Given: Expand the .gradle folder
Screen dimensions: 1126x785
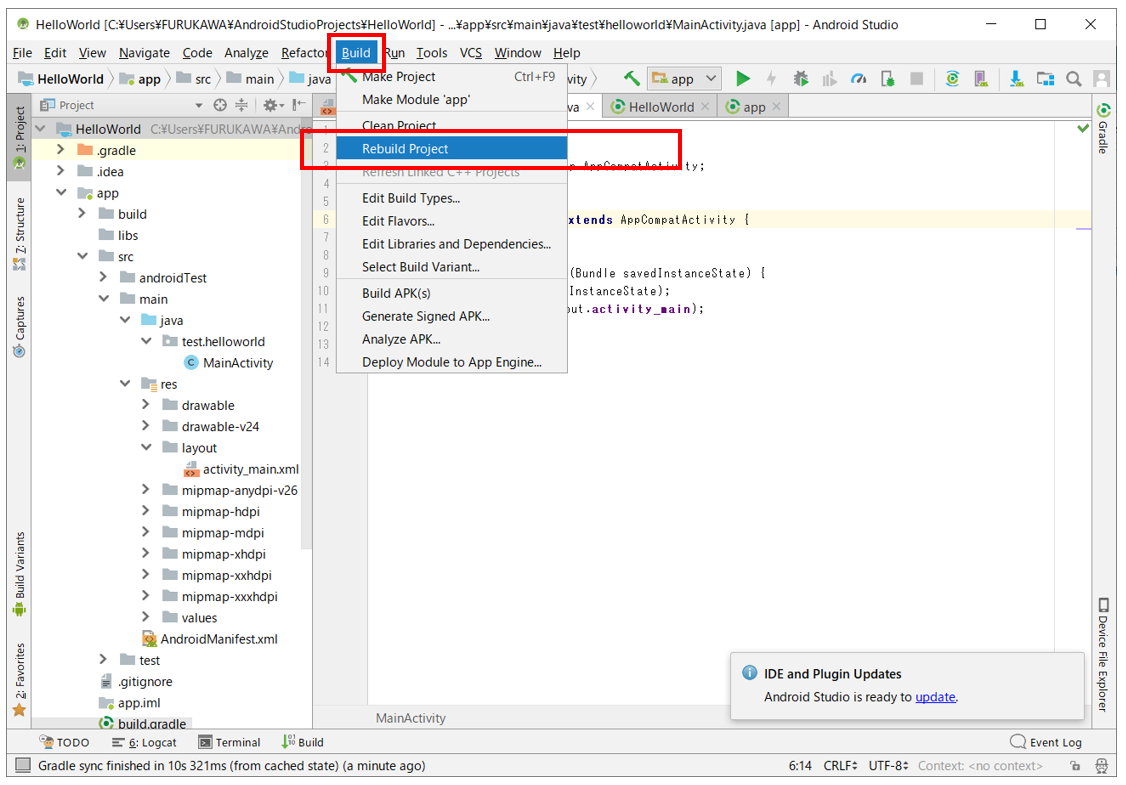Looking at the screenshot, I should pos(61,149).
